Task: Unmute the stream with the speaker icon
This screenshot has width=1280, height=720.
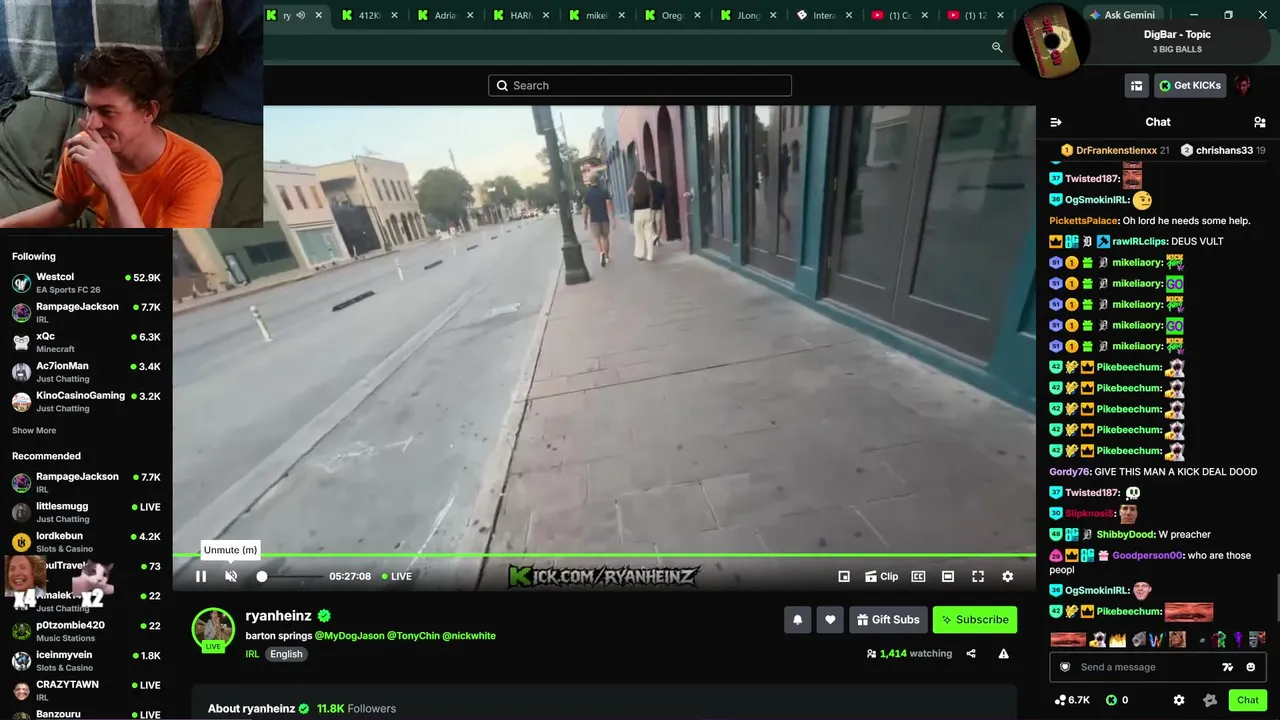Action: [x=231, y=576]
